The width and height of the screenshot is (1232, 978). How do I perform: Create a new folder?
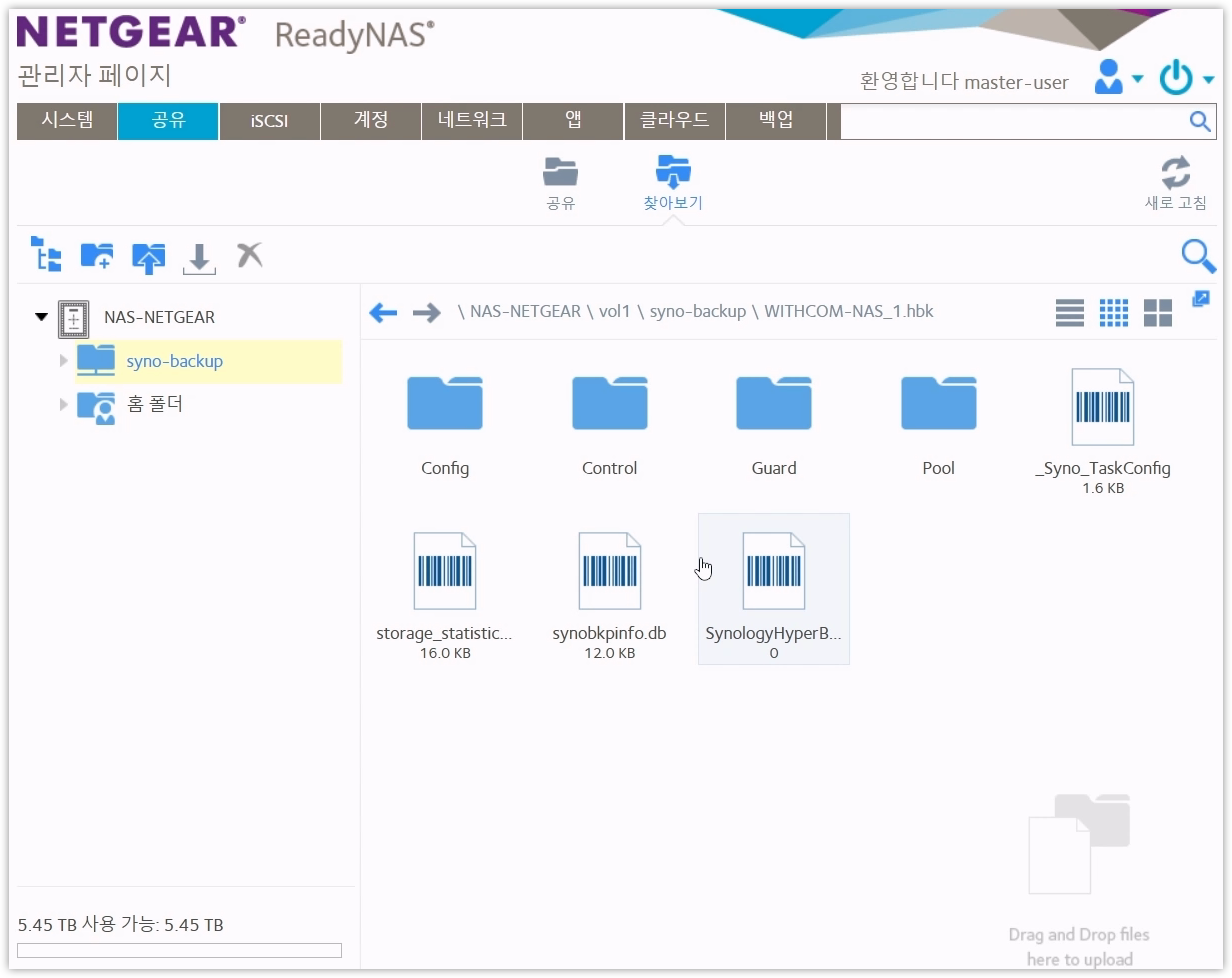click(96, 256)
